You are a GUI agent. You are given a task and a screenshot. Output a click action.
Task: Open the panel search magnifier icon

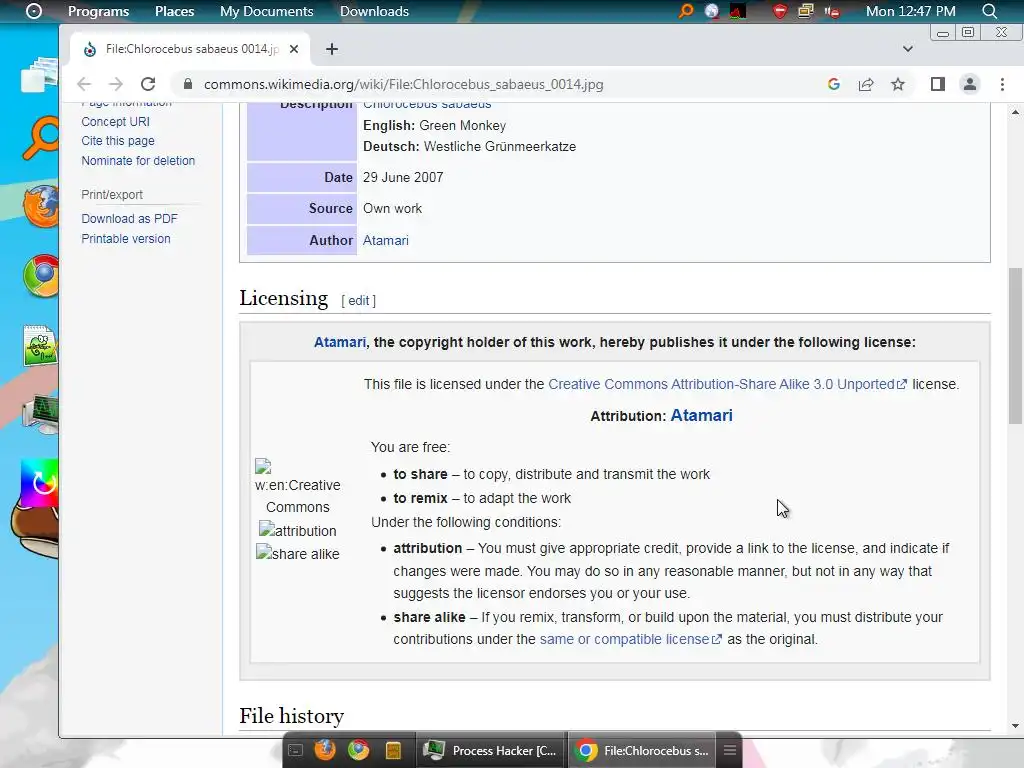[x=990, y=11]
